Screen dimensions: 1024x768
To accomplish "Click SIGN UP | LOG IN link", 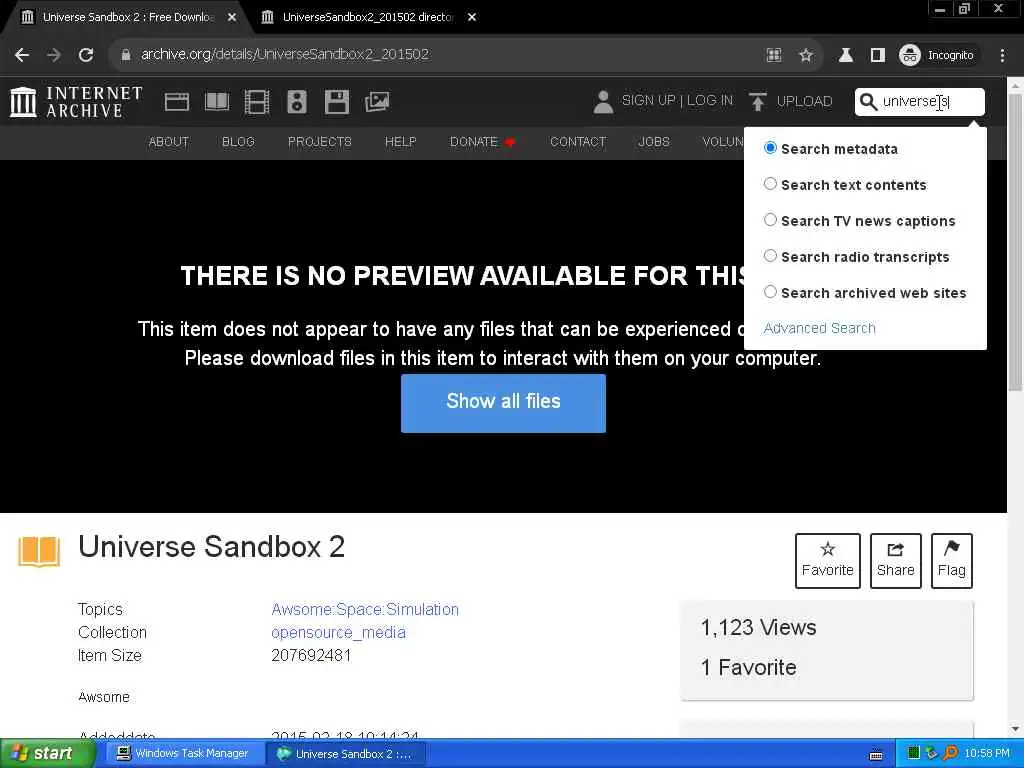I will (677, 101).
